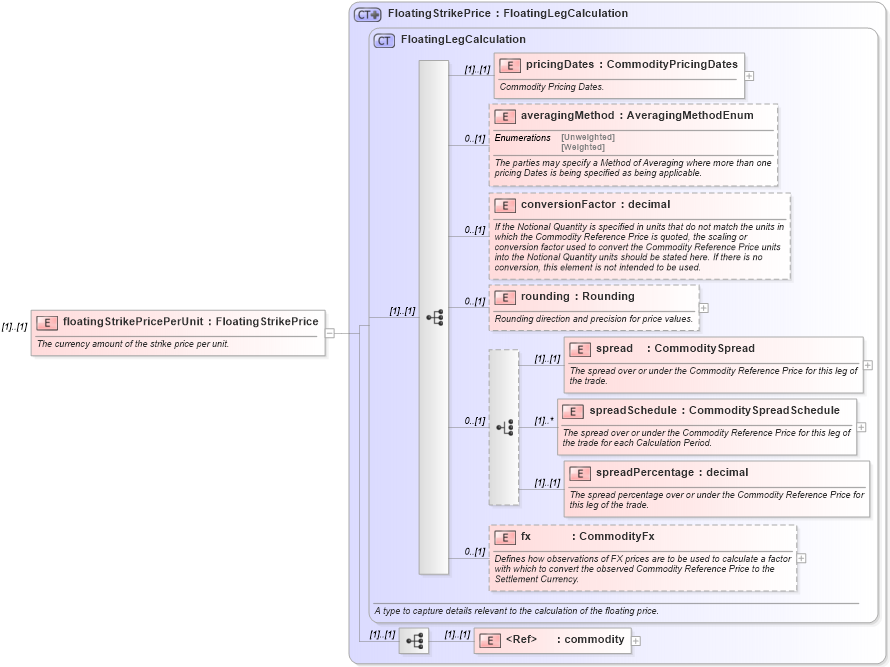Click the CT icon in FloatingStrikePrice title bar
The image size is (890, 667).
click(x=365, y=13)
